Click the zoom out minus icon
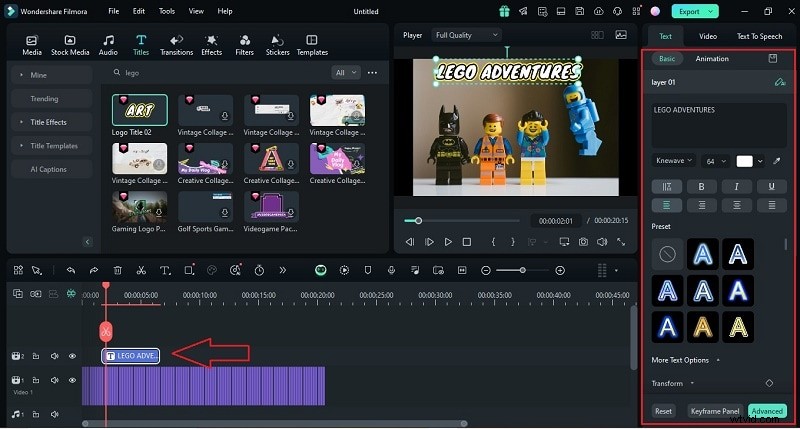 [x=486, y=270]
